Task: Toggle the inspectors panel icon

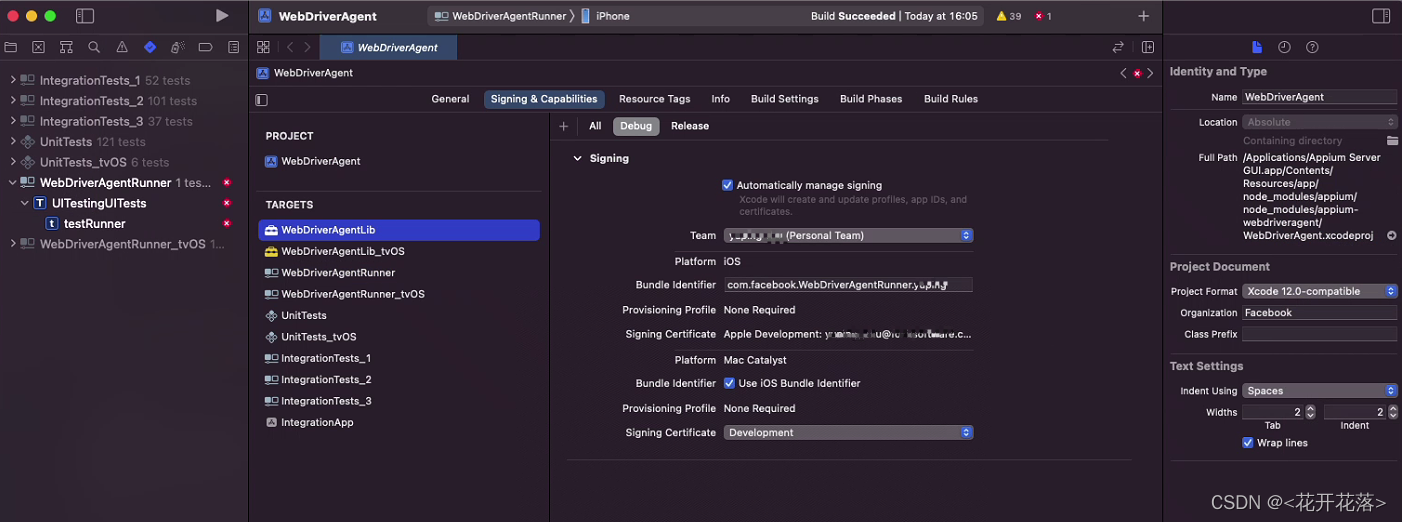Action: tap(1381, 16)
